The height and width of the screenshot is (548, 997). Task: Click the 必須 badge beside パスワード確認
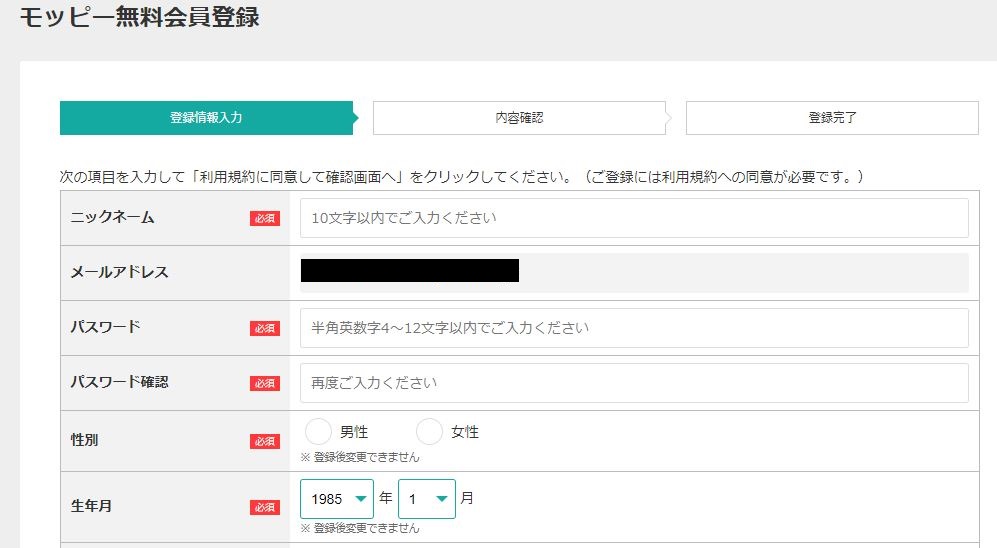point(265,383)
